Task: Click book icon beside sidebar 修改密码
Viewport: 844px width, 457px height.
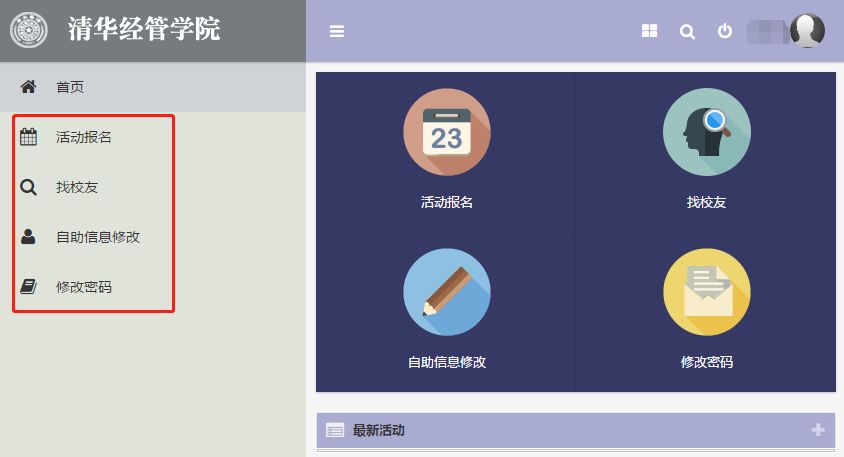Action: pyautogui.click(x=28, y=286)
